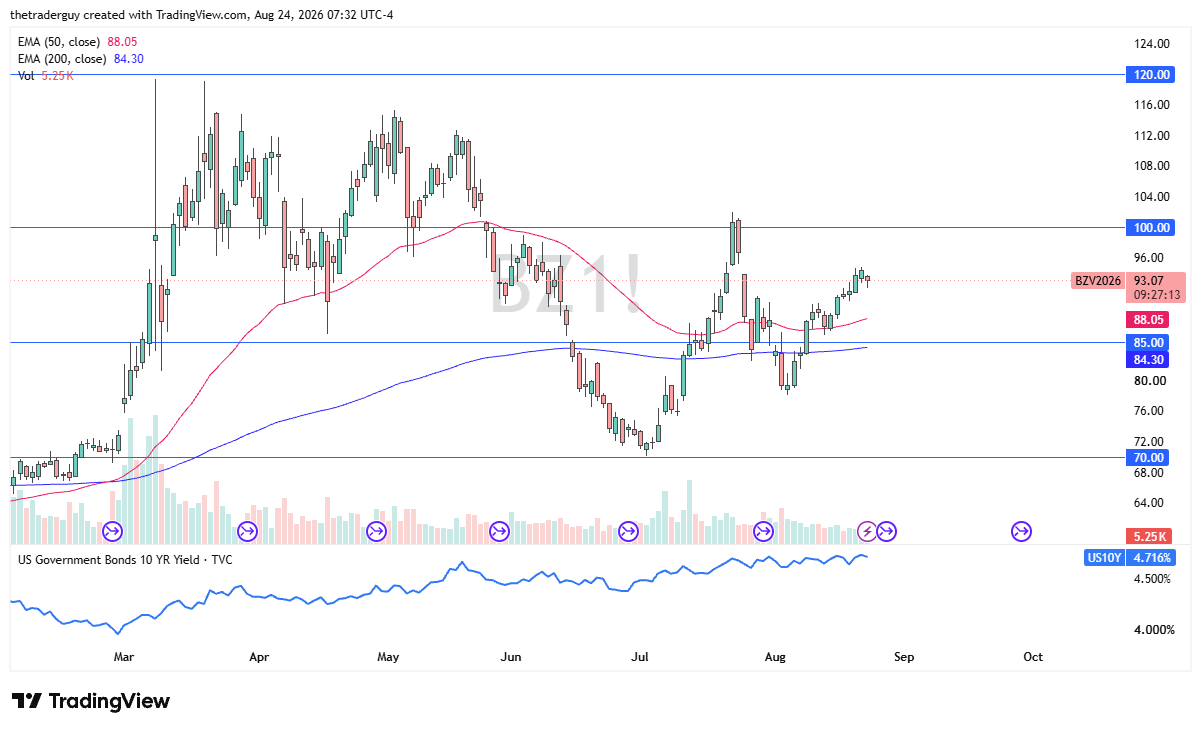
Task: Select the 93.07 last price tag
Action: pos(1149,281)
